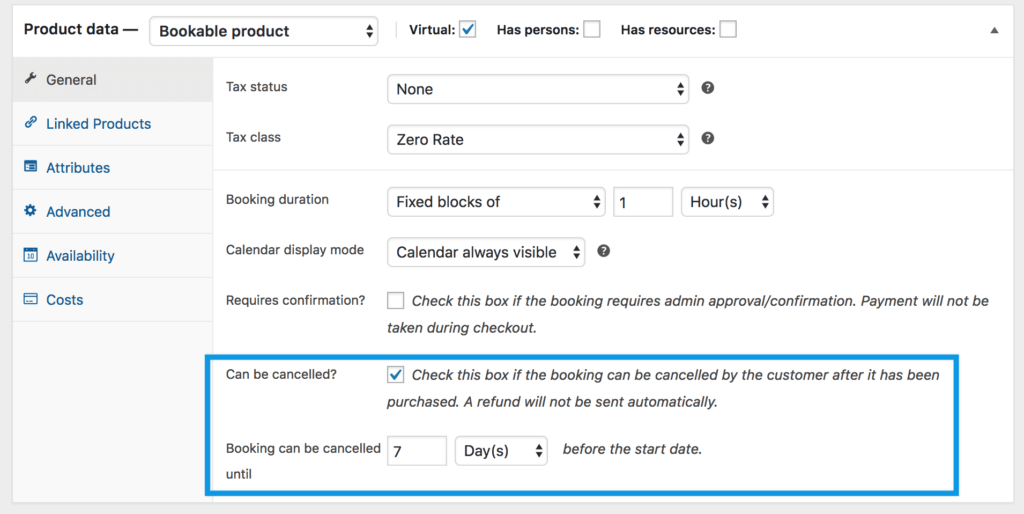This screenshot has width=1024, height=514.
Task: Click the Costs card icon
Action: (x=30, y=299)
